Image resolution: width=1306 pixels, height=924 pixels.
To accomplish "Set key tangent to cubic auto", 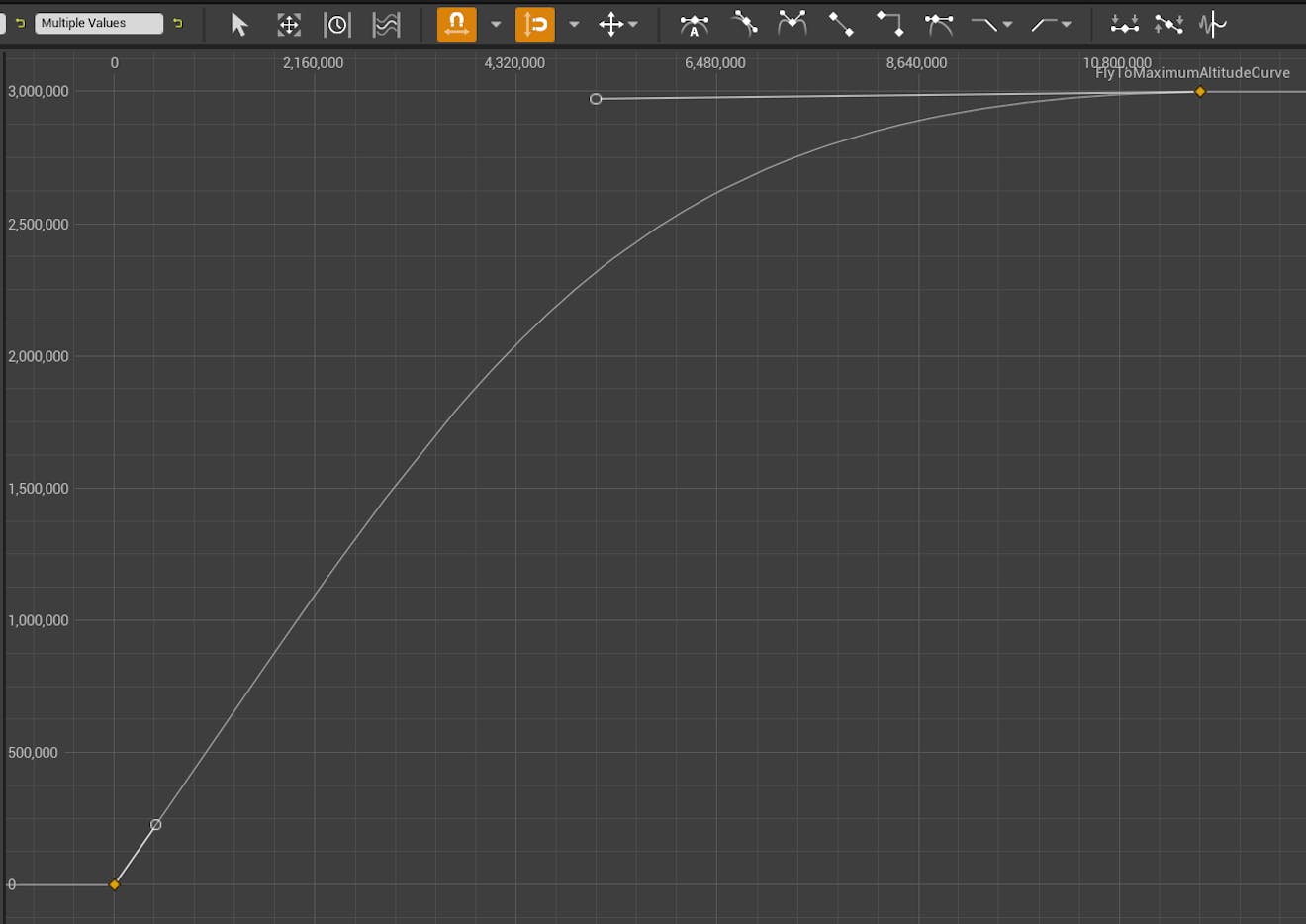I will click(695, 25).
